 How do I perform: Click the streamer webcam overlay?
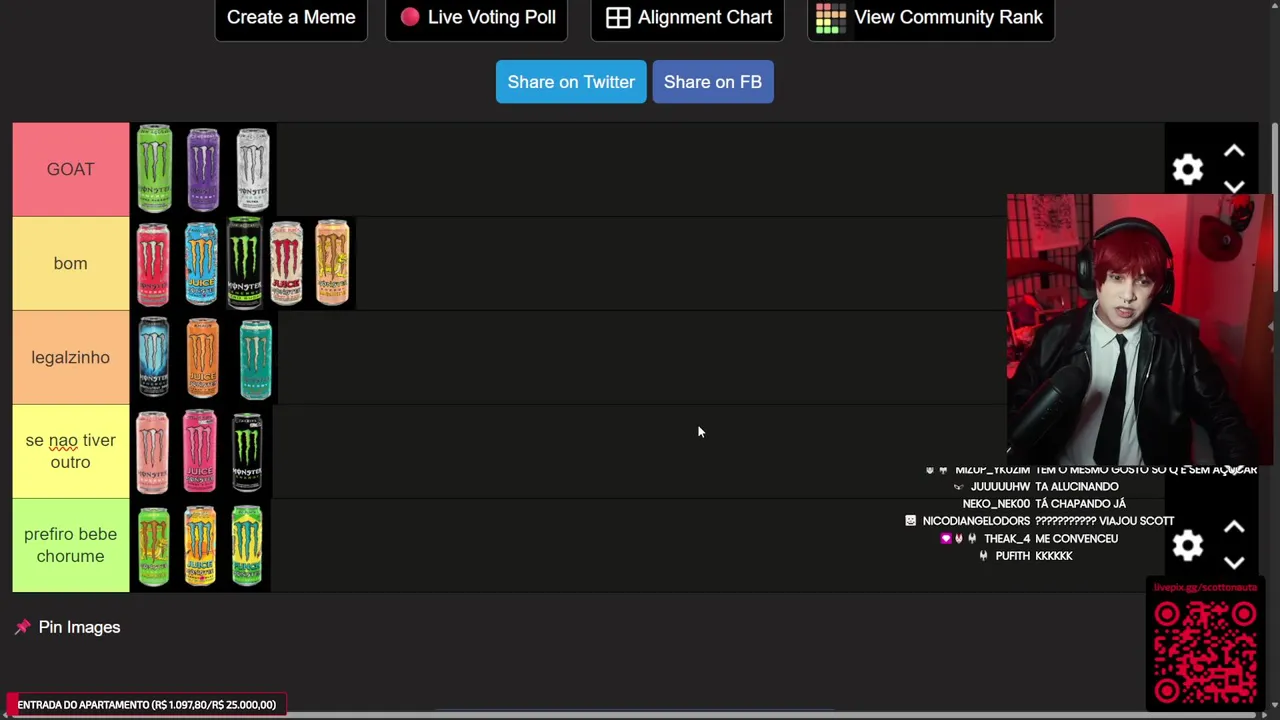[x=1140, y=330]
